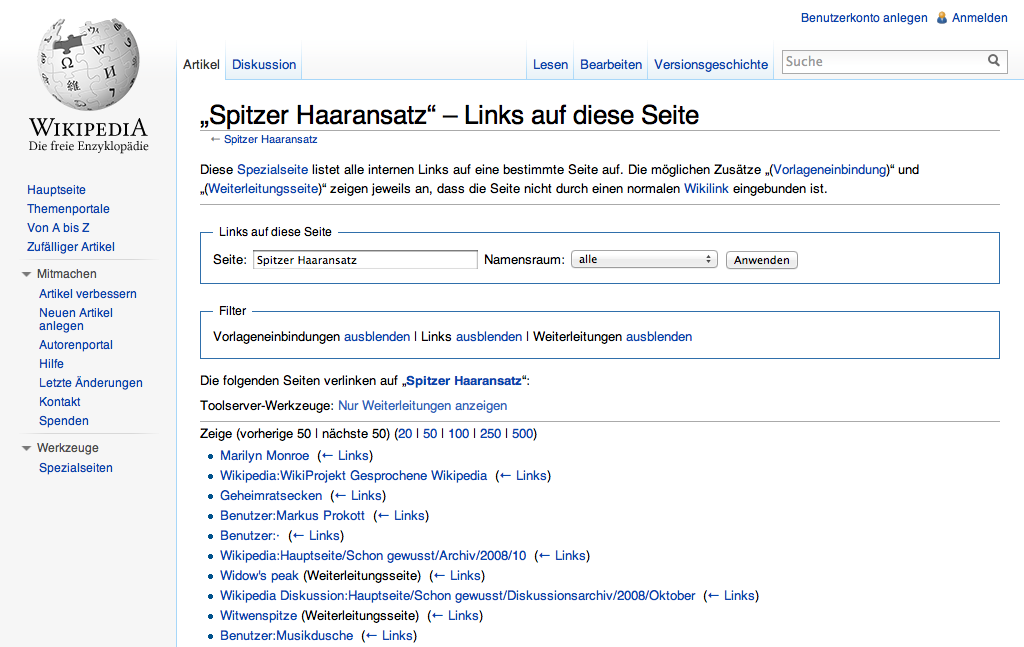Open Benutzer:Markus Prokott entry
The width and height of the screenshot is (1024, 647).
pyautogui.click(x=293, y=516)
